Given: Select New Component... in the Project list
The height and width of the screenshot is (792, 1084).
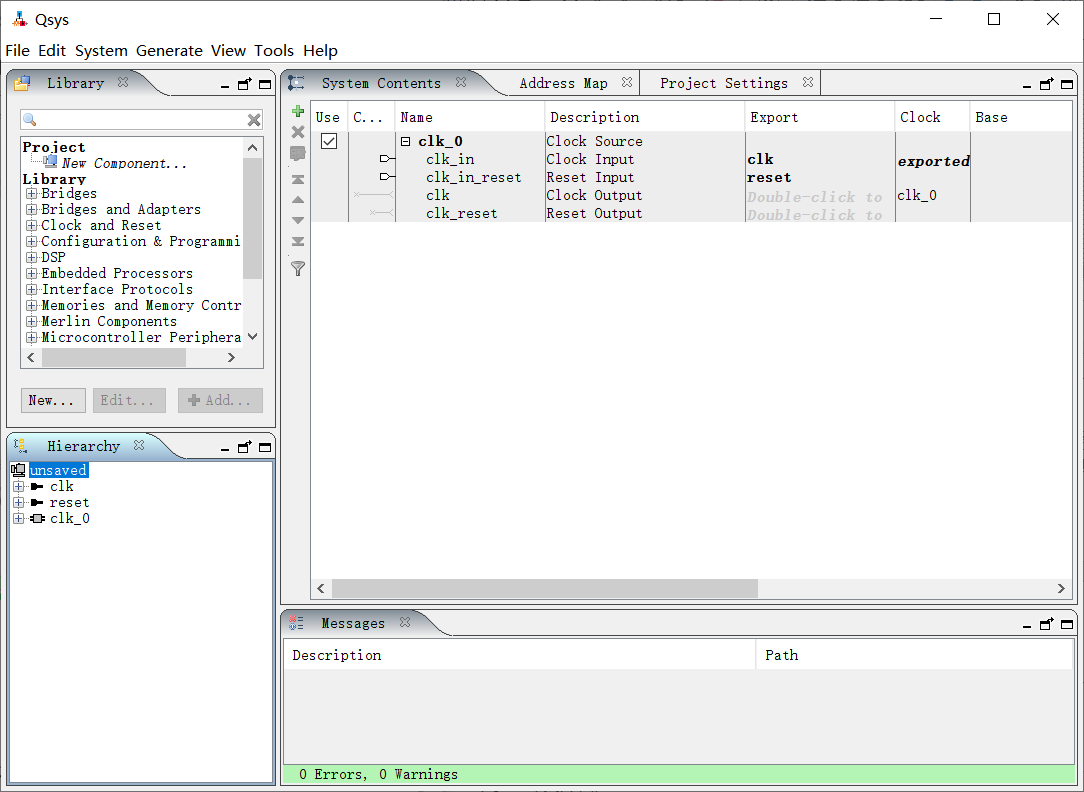Looking at the screenshot, I should tap(123, 163).
